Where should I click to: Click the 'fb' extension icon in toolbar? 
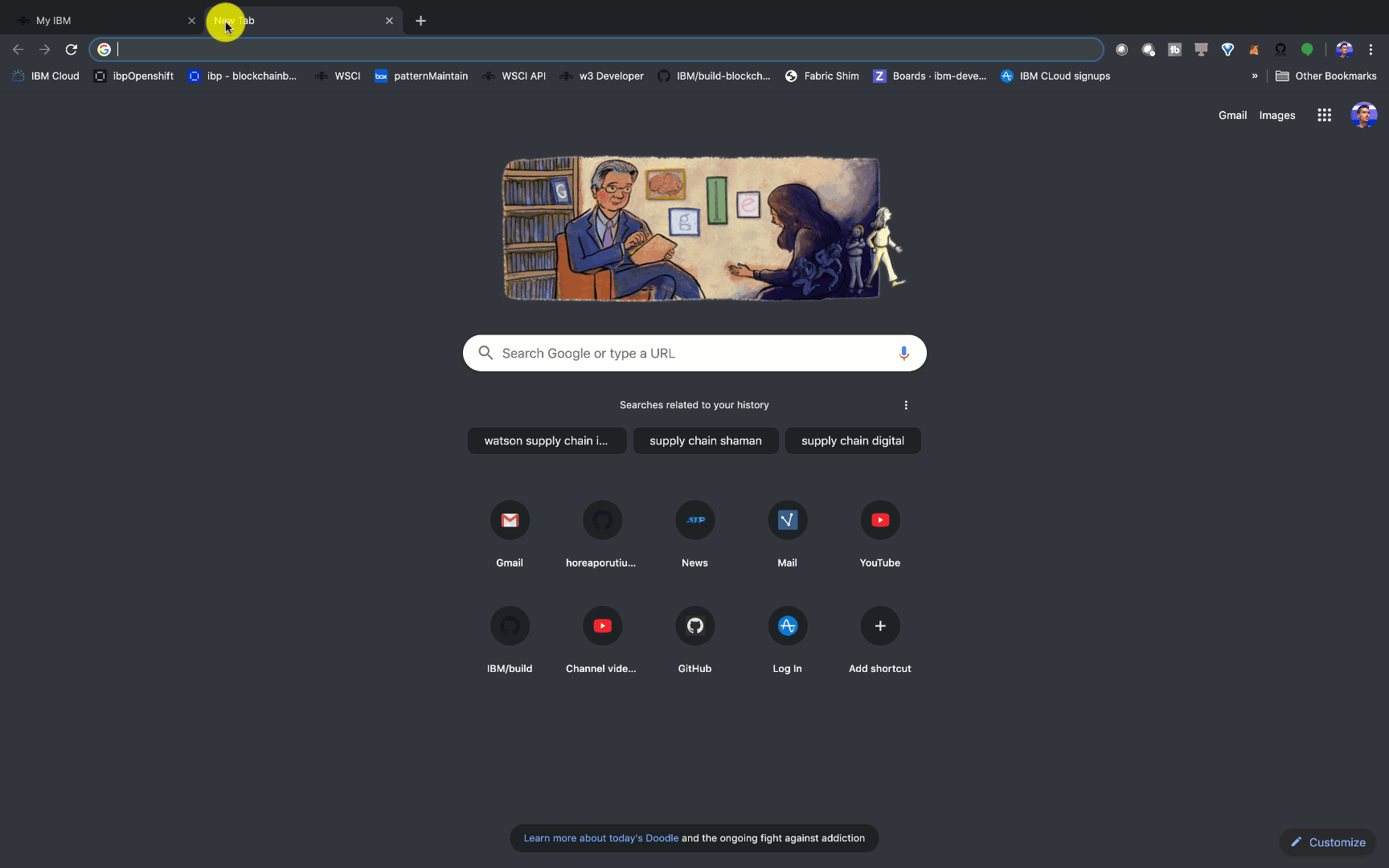click(x=1174, y=50)
